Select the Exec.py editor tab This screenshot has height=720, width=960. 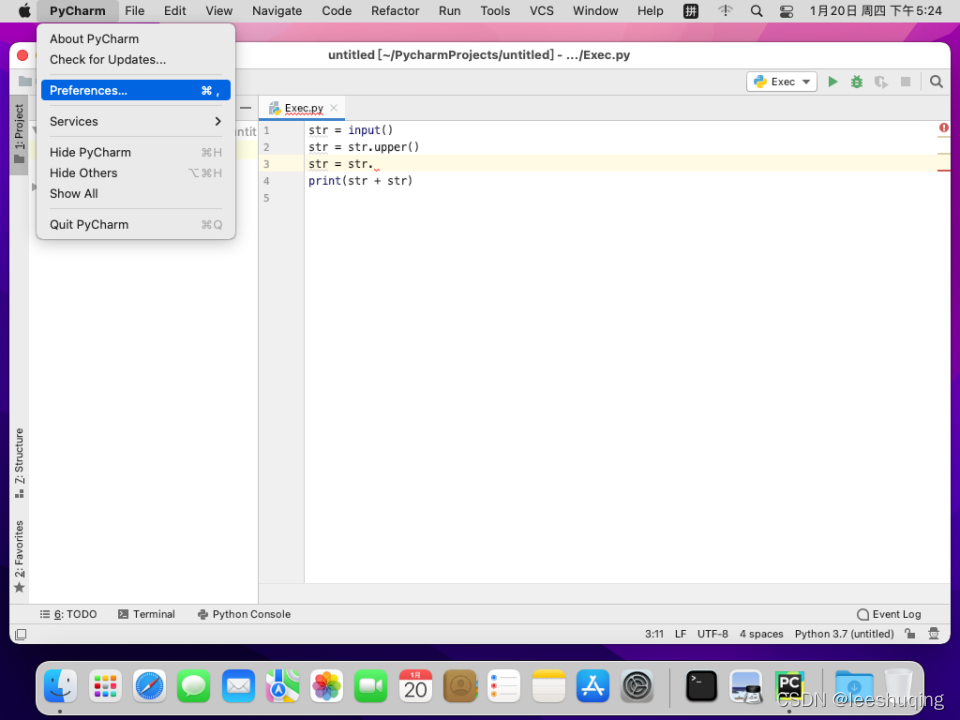pos(304,108)
